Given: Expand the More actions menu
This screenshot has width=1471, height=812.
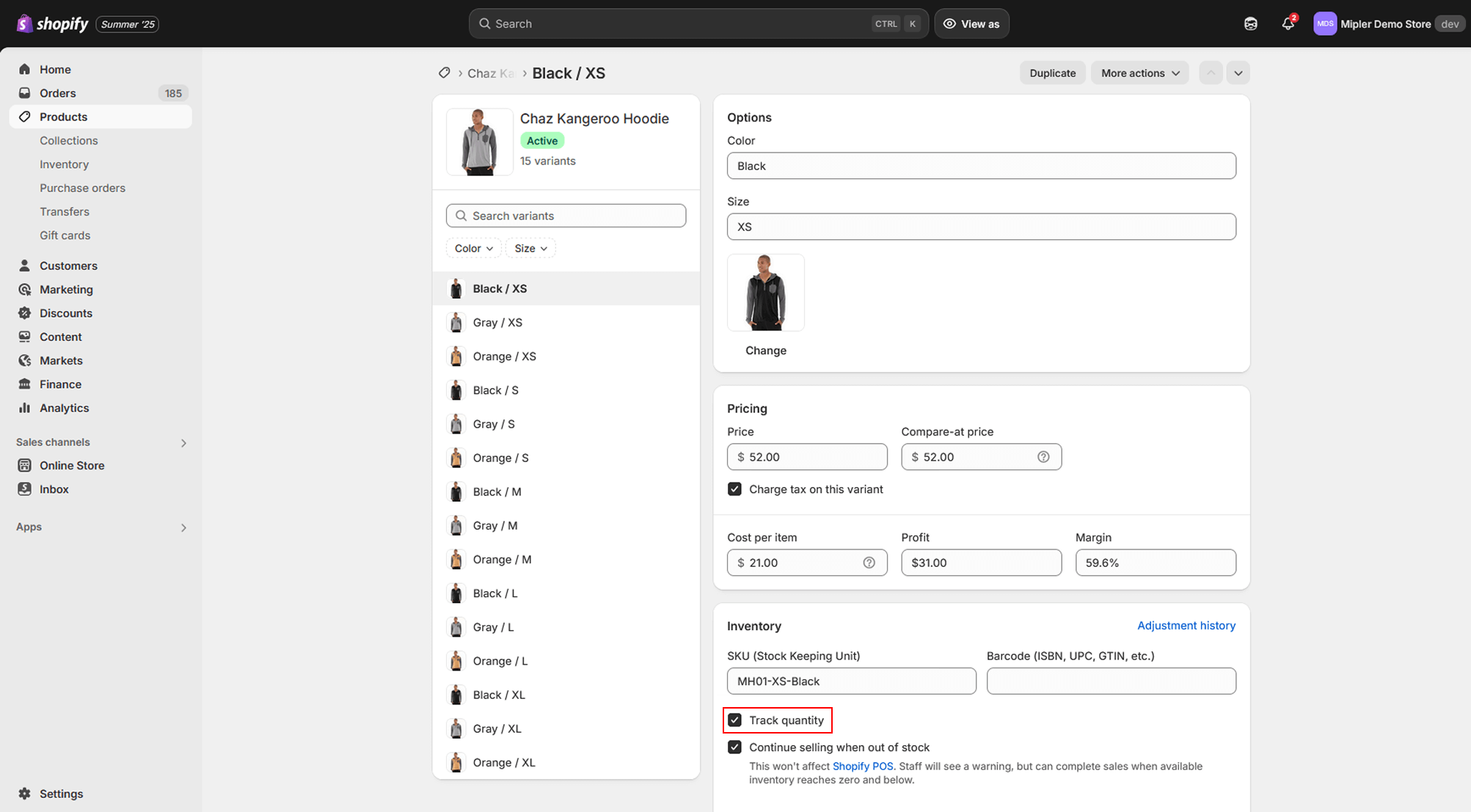Looking at the screenshot, I should pyautogui.click(x=1139, y=73).
